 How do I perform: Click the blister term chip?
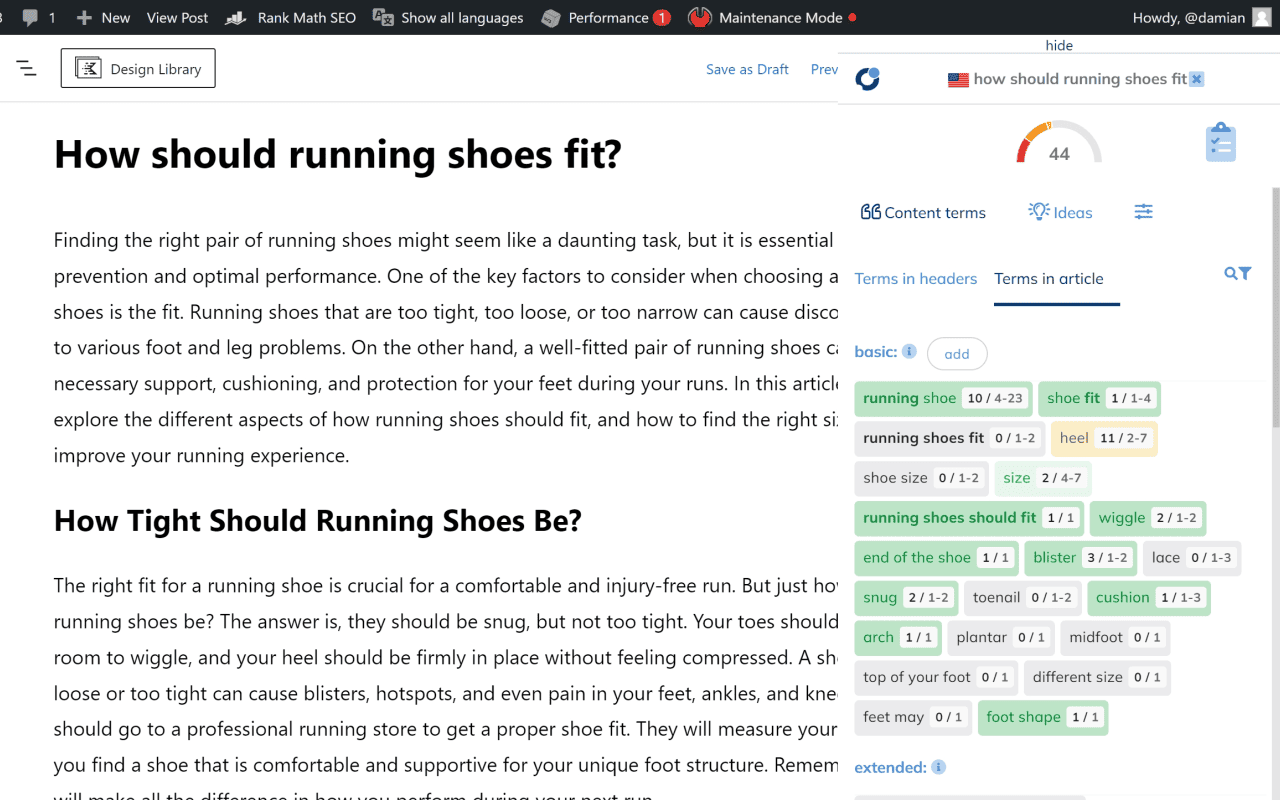(x=1080, y=558)
